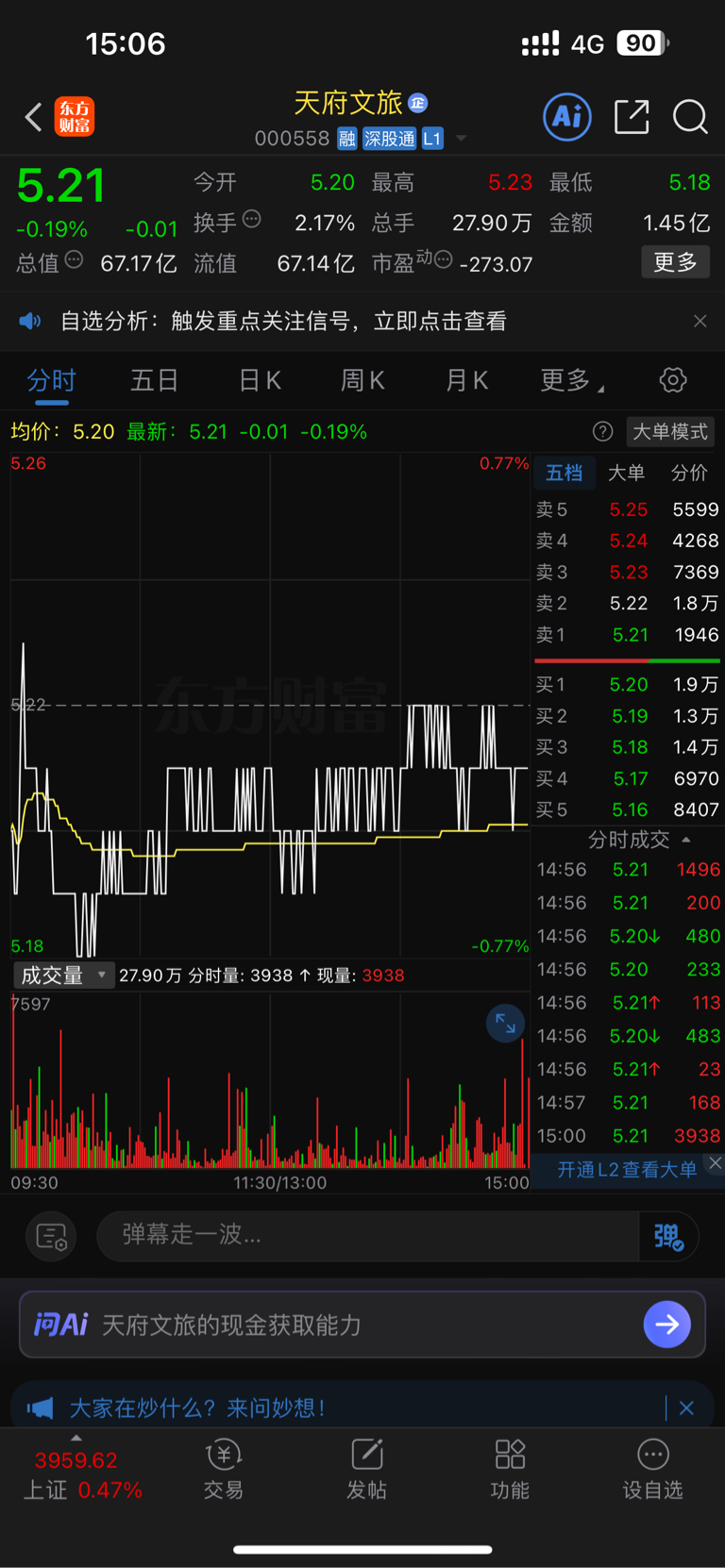This screenshot has width=725, height=1568.
Task: Open the 东方财富 logo icon
Action: [x=75, y=117]
